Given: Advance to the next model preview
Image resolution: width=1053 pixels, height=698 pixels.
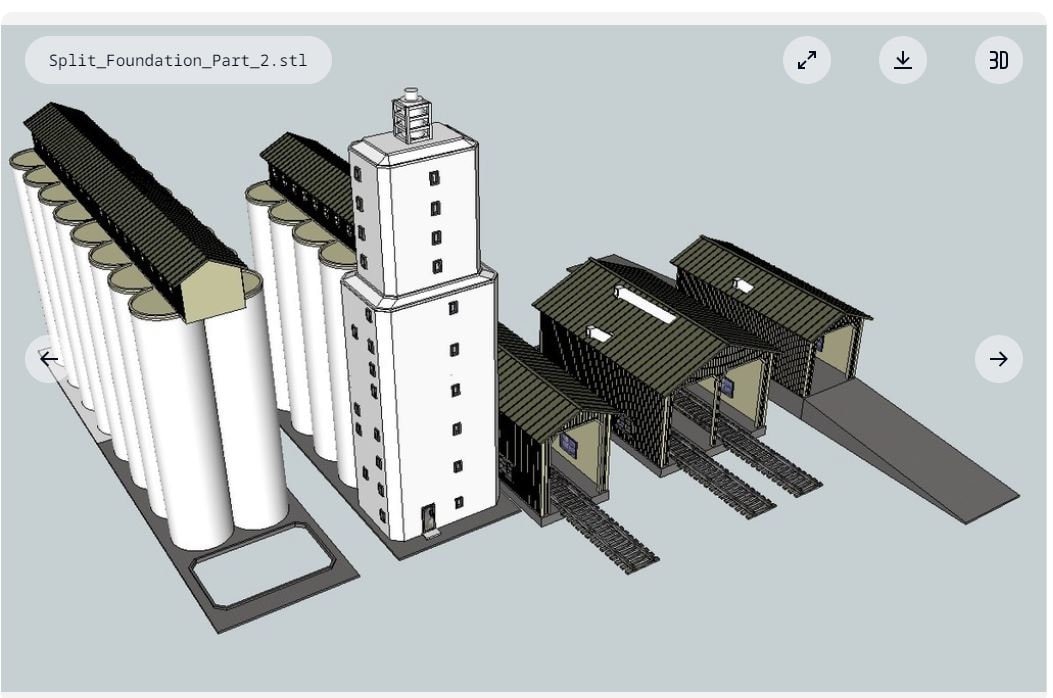Looking at the screenshot, I should tap(998, 359).
